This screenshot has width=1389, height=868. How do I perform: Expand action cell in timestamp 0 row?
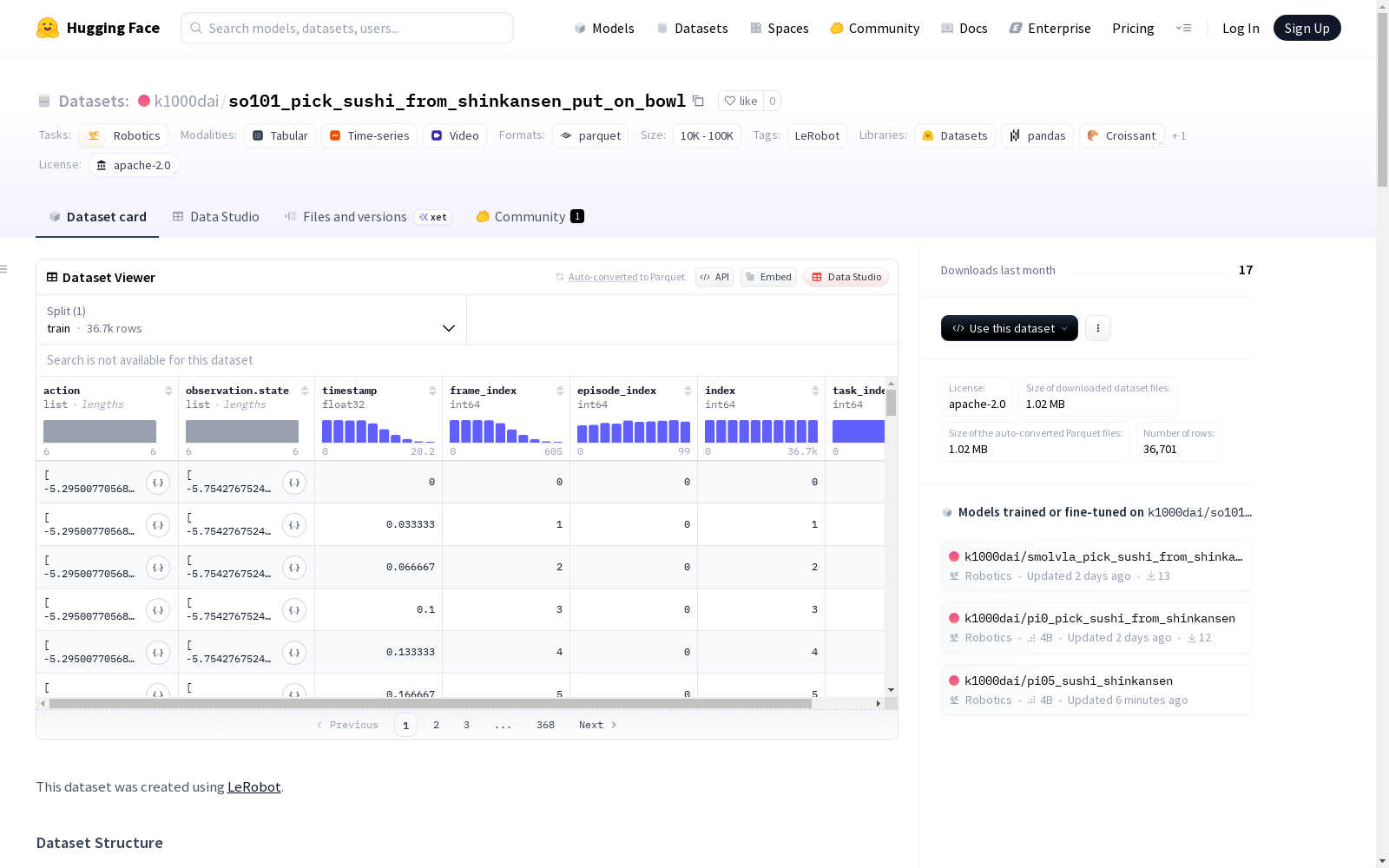[158, 483]
